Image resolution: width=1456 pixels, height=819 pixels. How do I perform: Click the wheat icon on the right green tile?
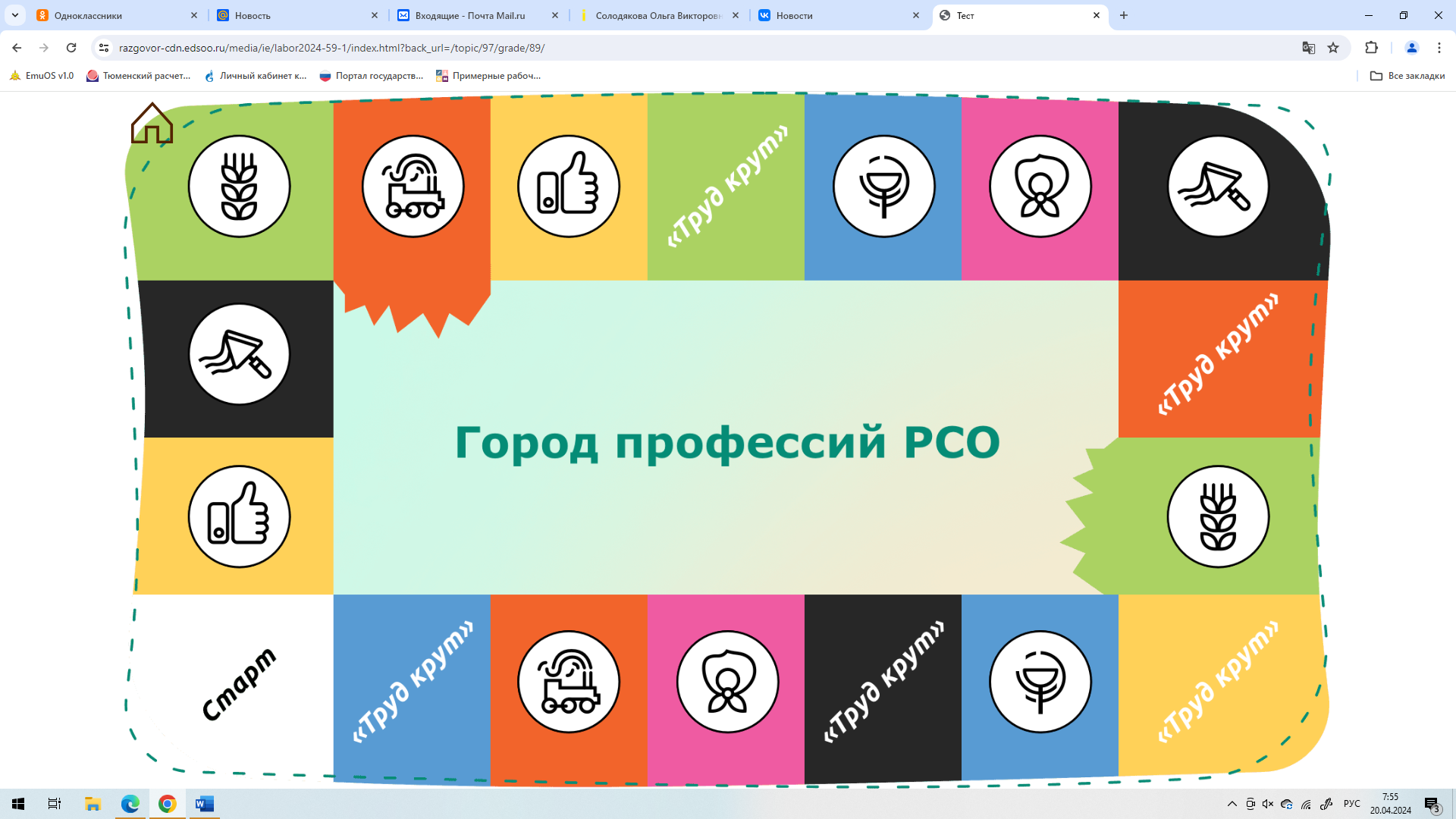(x=1218, y=516)
